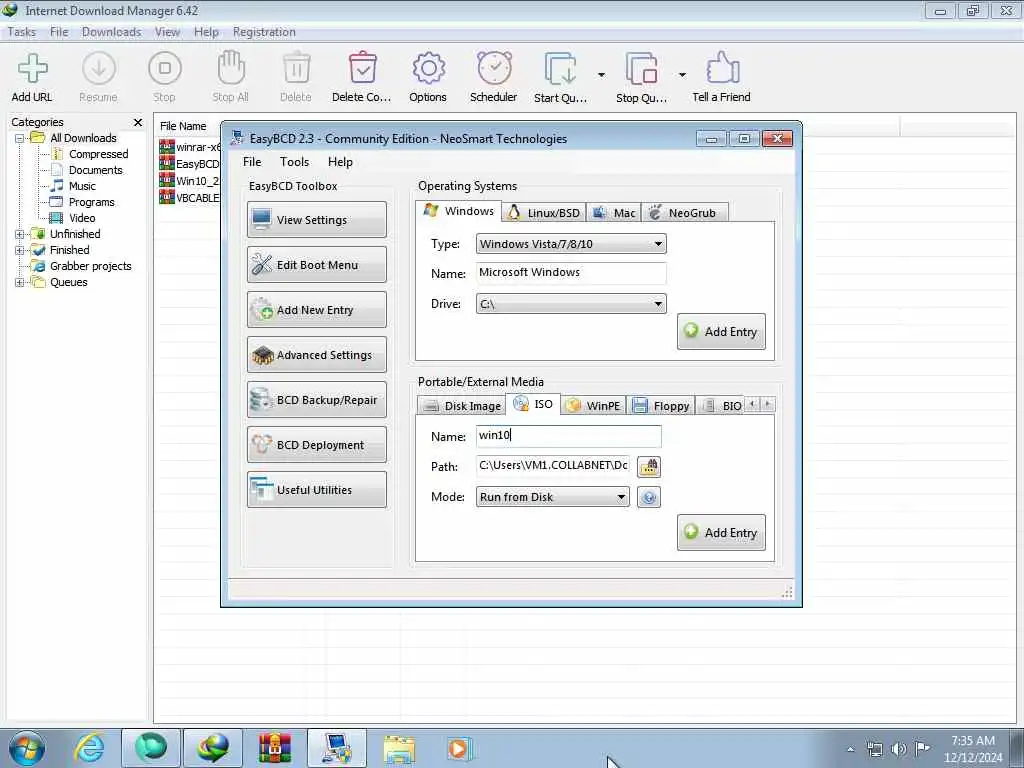Click the help icon next to Mode

click(648, 497)
